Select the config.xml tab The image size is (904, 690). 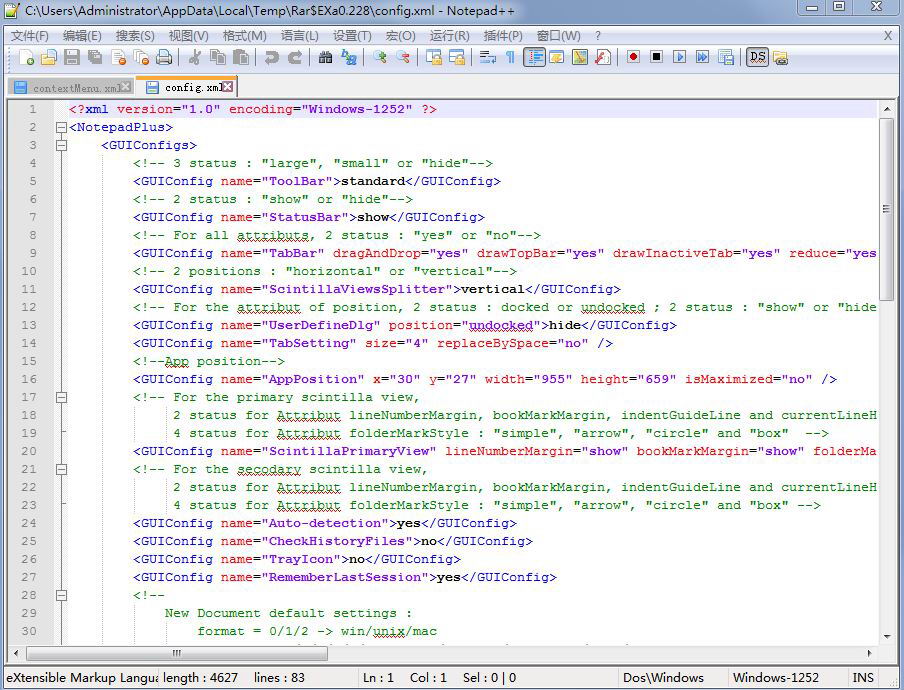tap(186, 87)
